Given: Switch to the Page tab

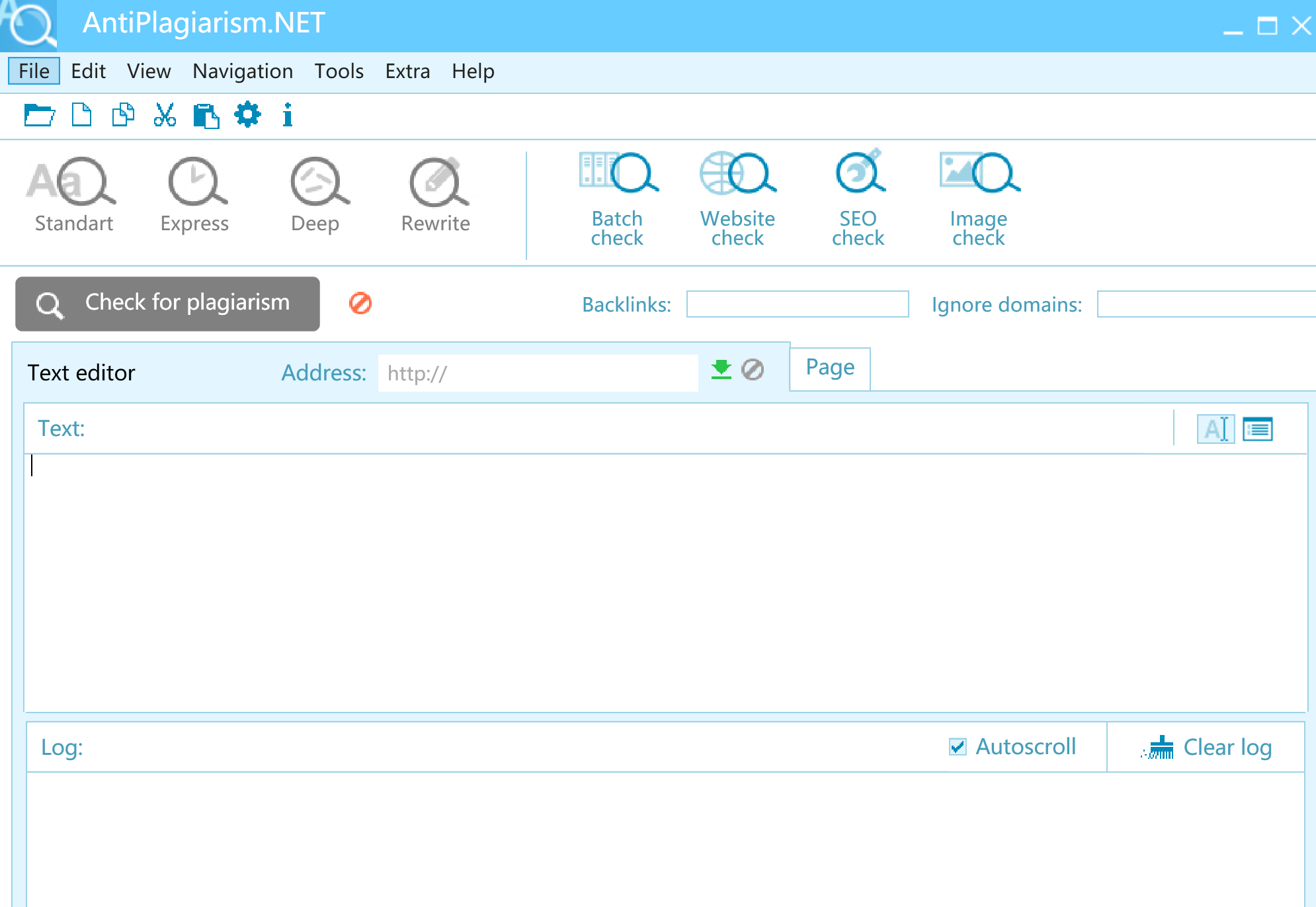Looking at the screenshot, I should (x=830, y=368).
